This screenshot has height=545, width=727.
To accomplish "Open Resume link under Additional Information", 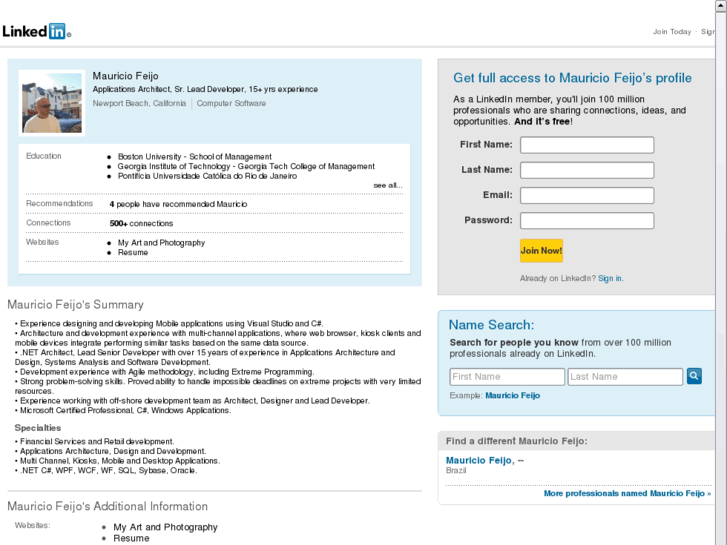I will coord(131,538).
